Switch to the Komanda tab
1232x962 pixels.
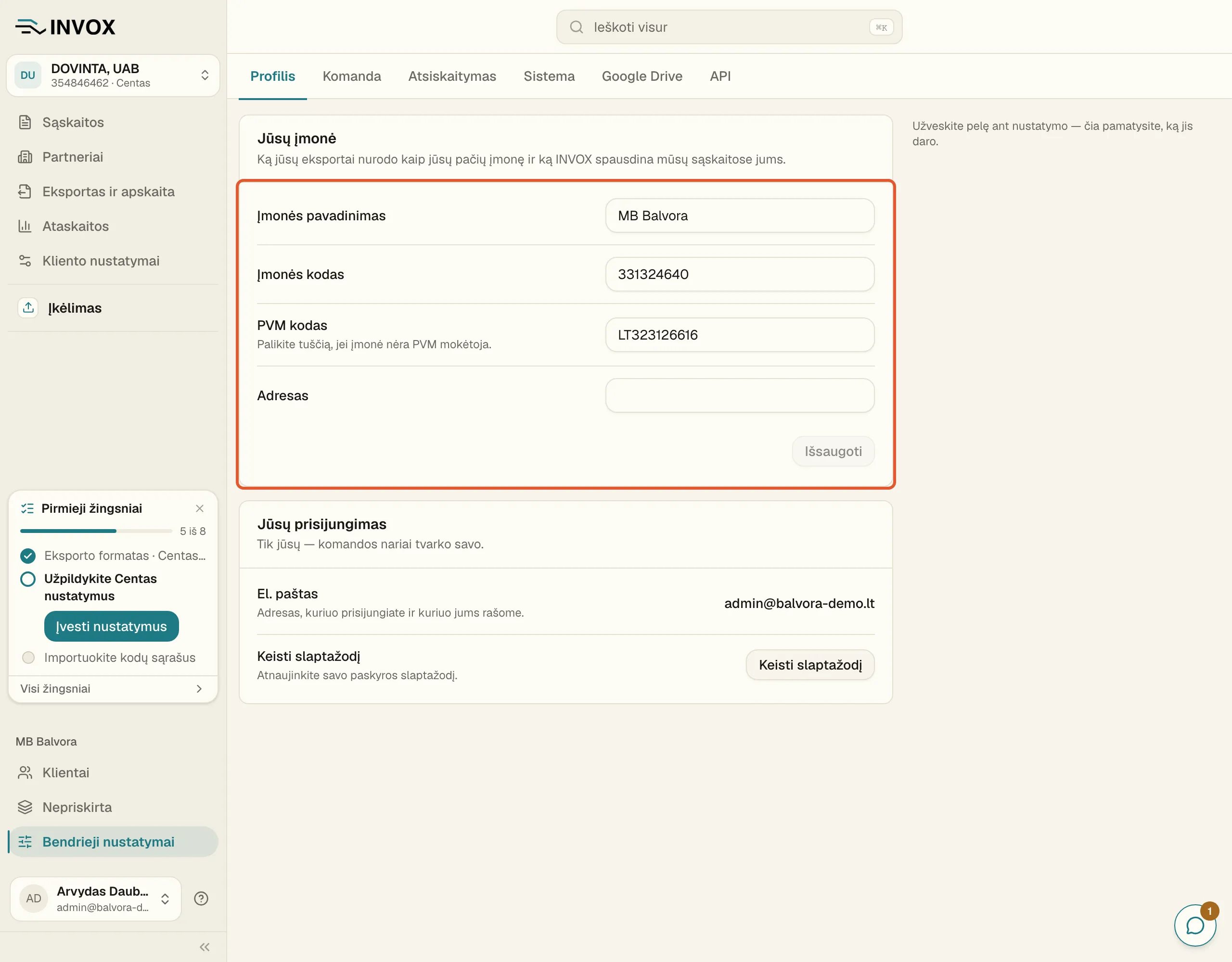pos(352,76)
